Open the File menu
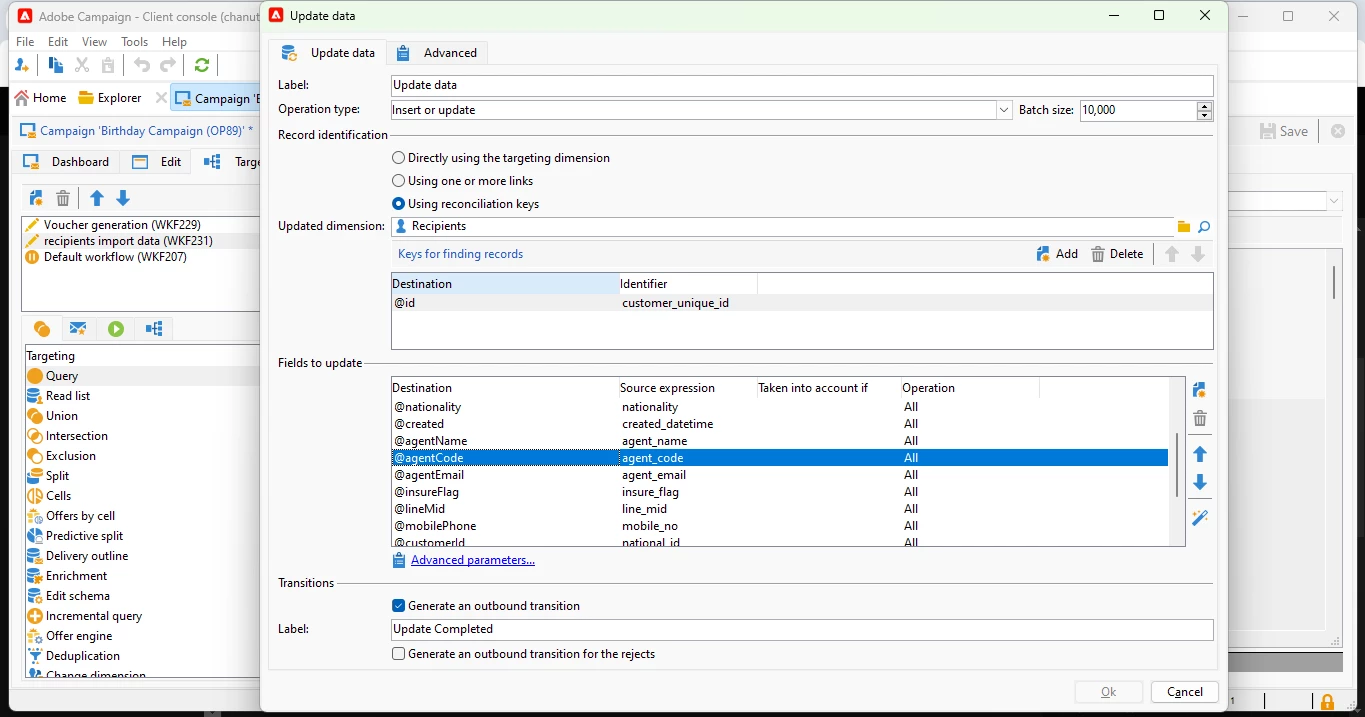The height and width of the screenshot is (717, 1365). click(25, 42)
